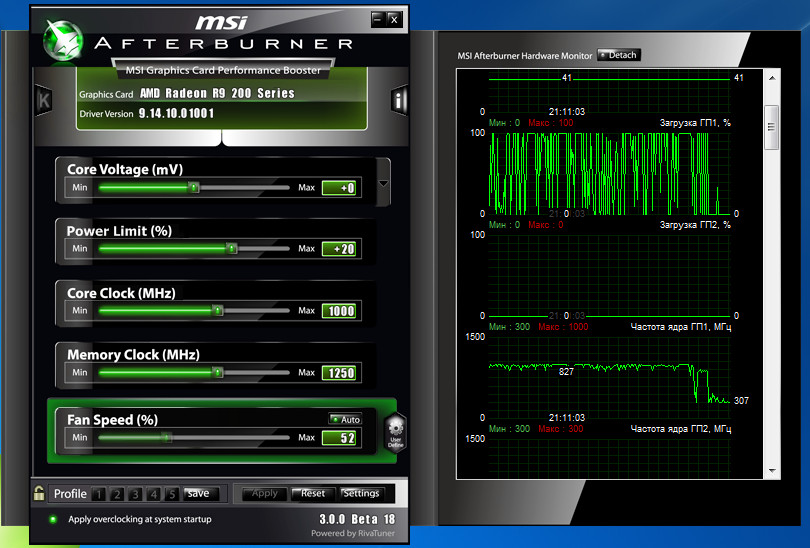Image resolution: width=810 pixels, height=548 pixels.
Task: Click the monitor scrollbar down arrow
Action: tap(772, 471)
